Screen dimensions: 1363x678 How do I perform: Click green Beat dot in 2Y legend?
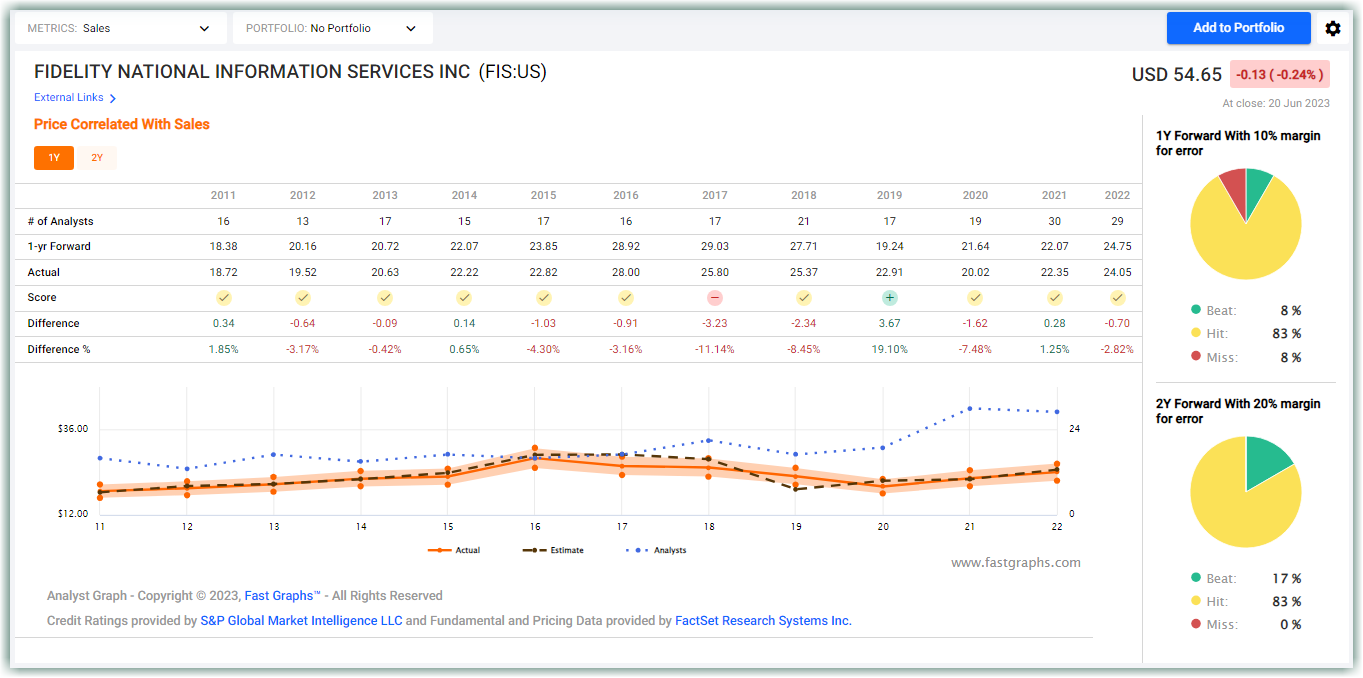point(1196,578)
